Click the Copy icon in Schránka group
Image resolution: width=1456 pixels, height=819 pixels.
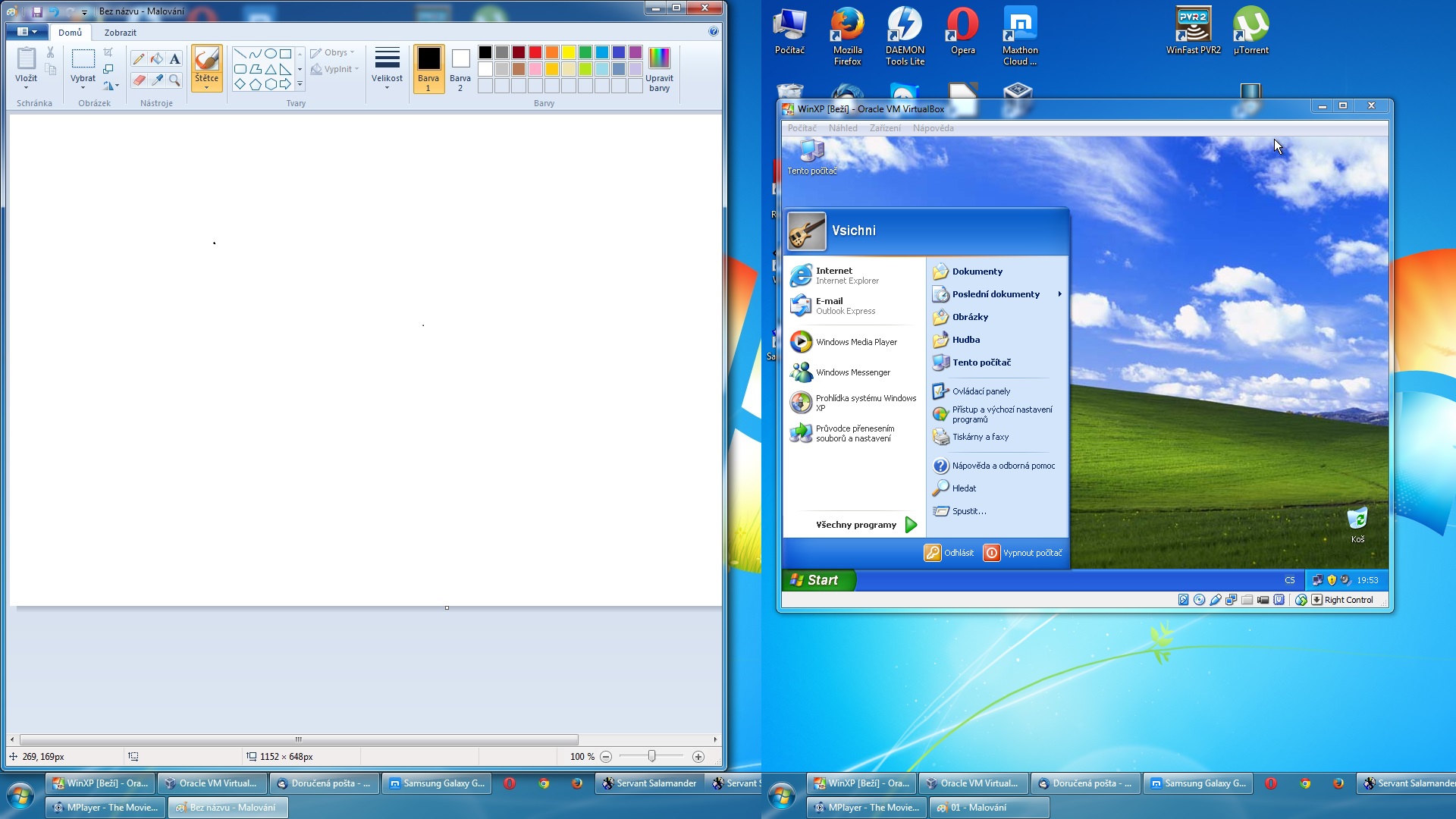[x=50, y=69]
